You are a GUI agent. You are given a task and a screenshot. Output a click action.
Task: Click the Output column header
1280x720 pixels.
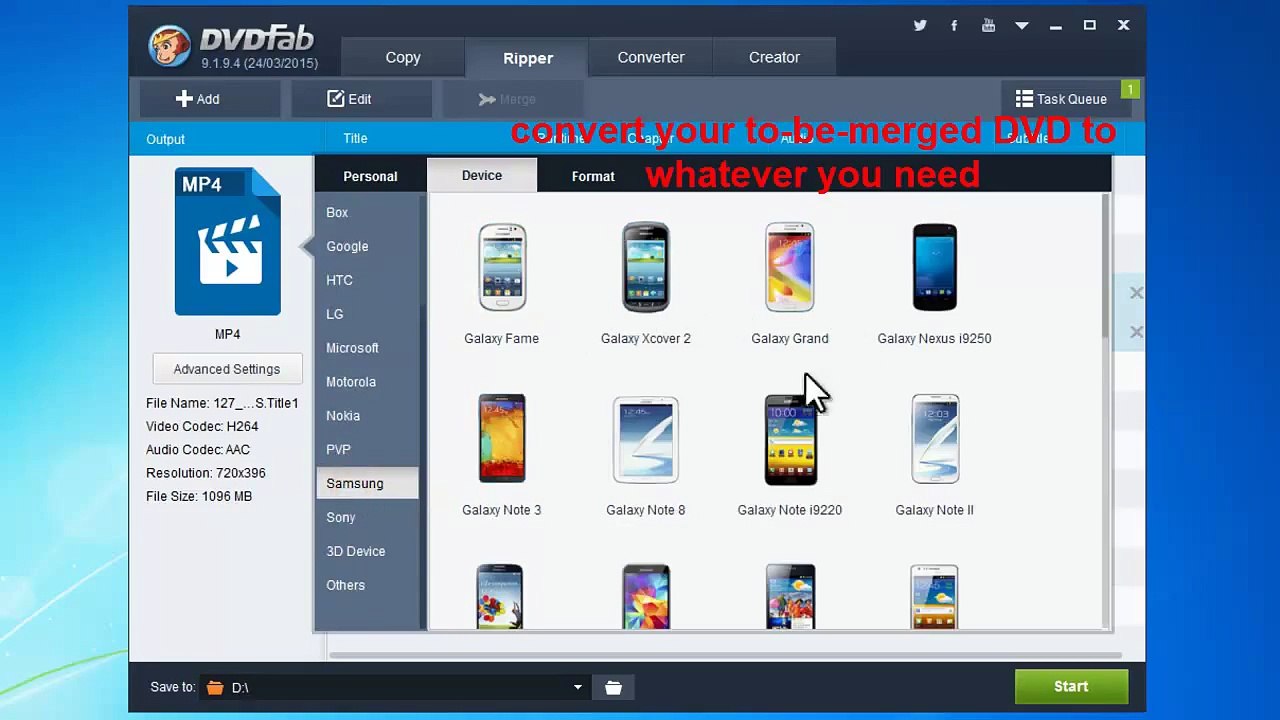point(166,139)
